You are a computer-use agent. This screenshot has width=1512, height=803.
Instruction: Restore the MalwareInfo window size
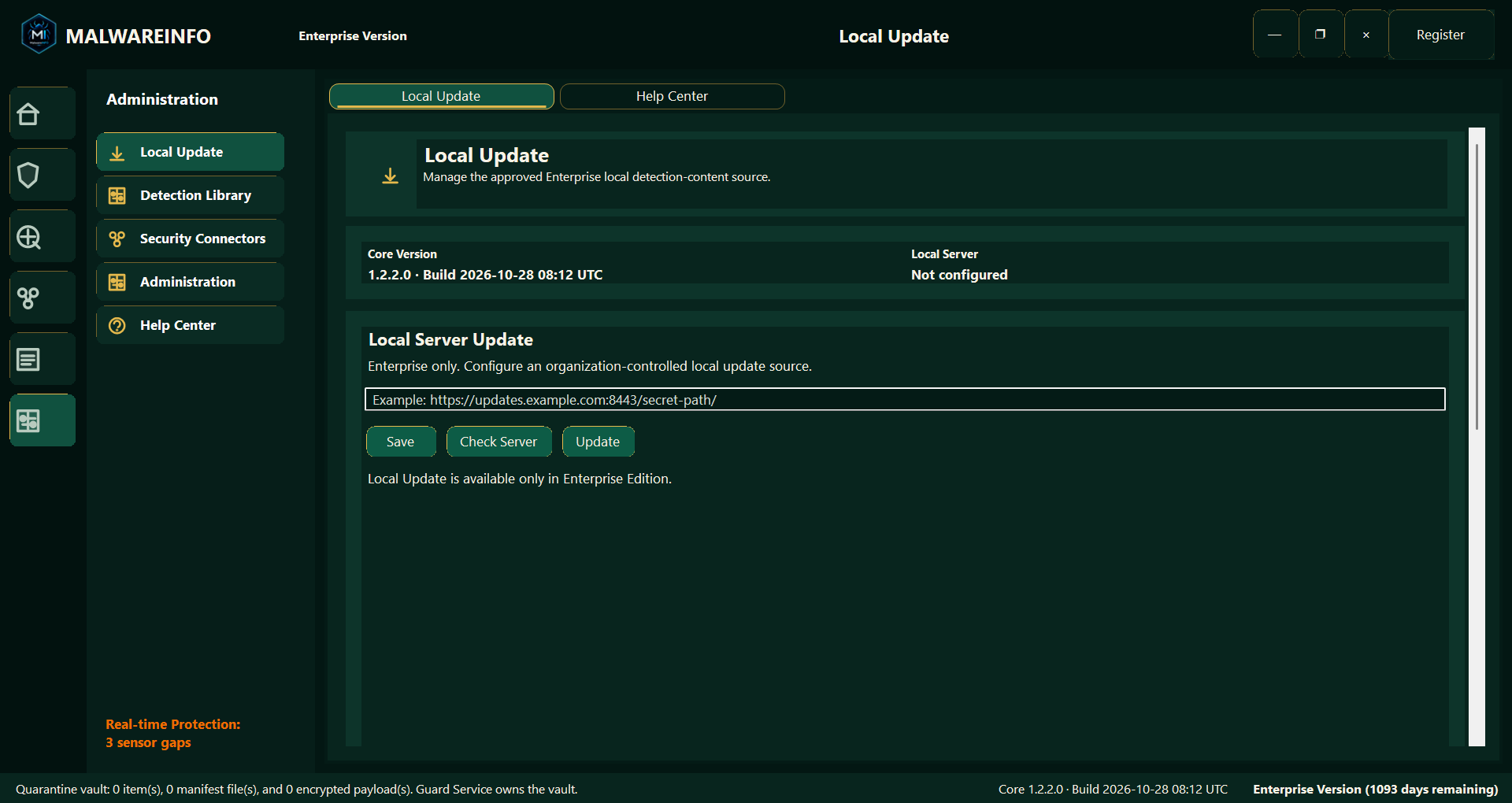[x=1321, y=35]
